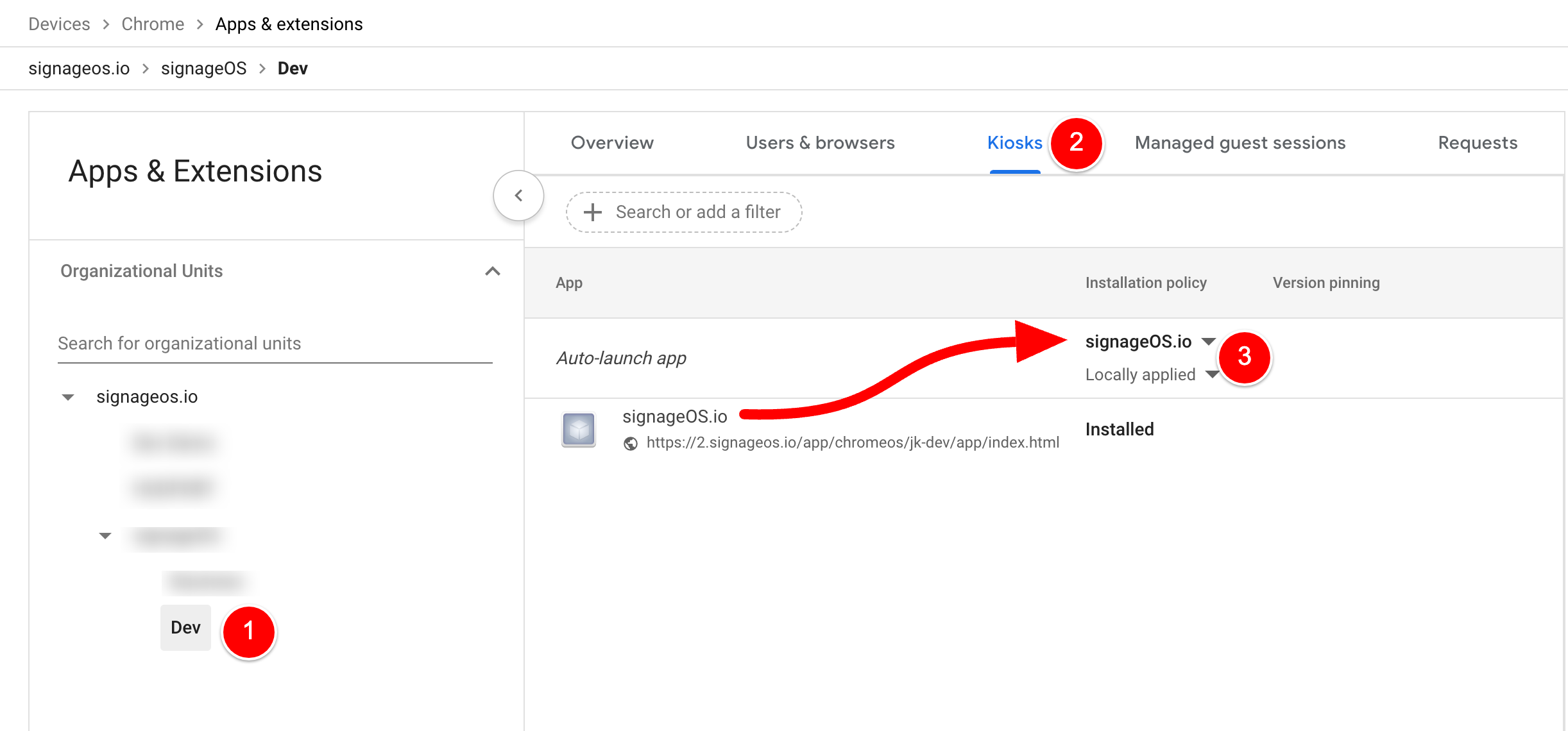Select the Dev organizational unit

tap(185, 627)
